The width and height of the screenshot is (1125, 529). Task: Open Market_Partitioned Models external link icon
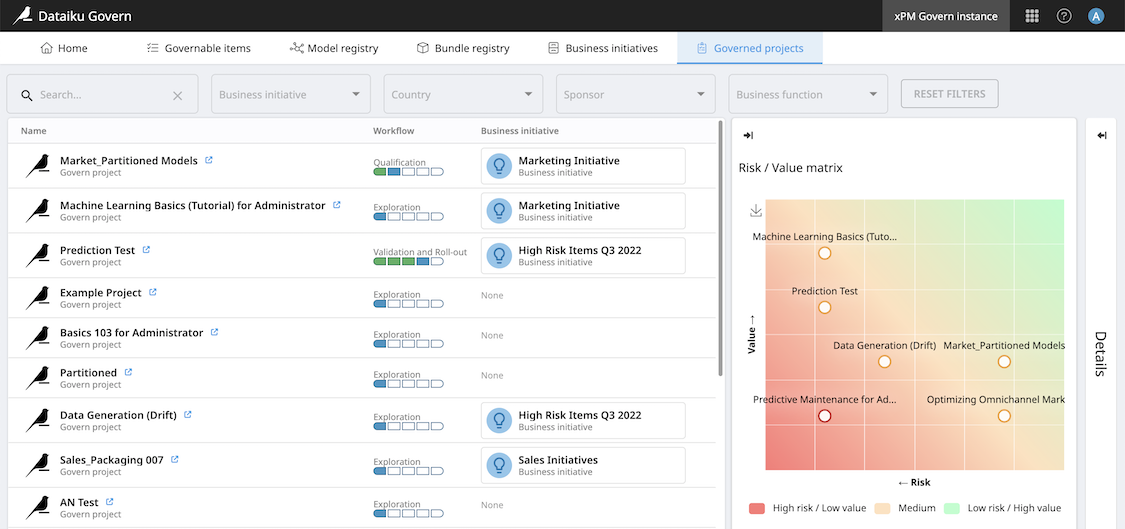209,160
